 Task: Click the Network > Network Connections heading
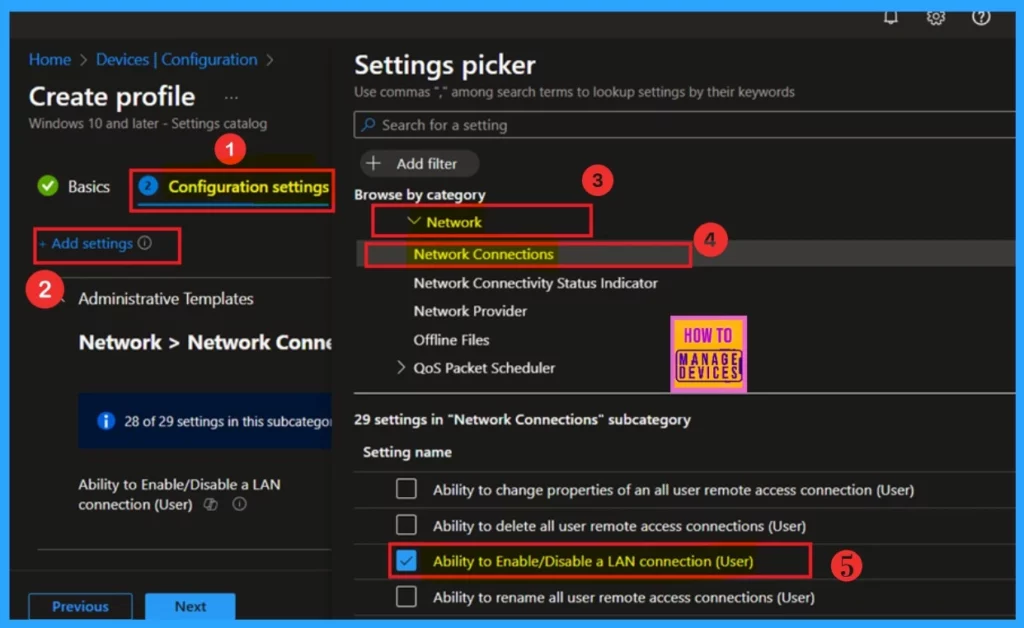(205, 342)
